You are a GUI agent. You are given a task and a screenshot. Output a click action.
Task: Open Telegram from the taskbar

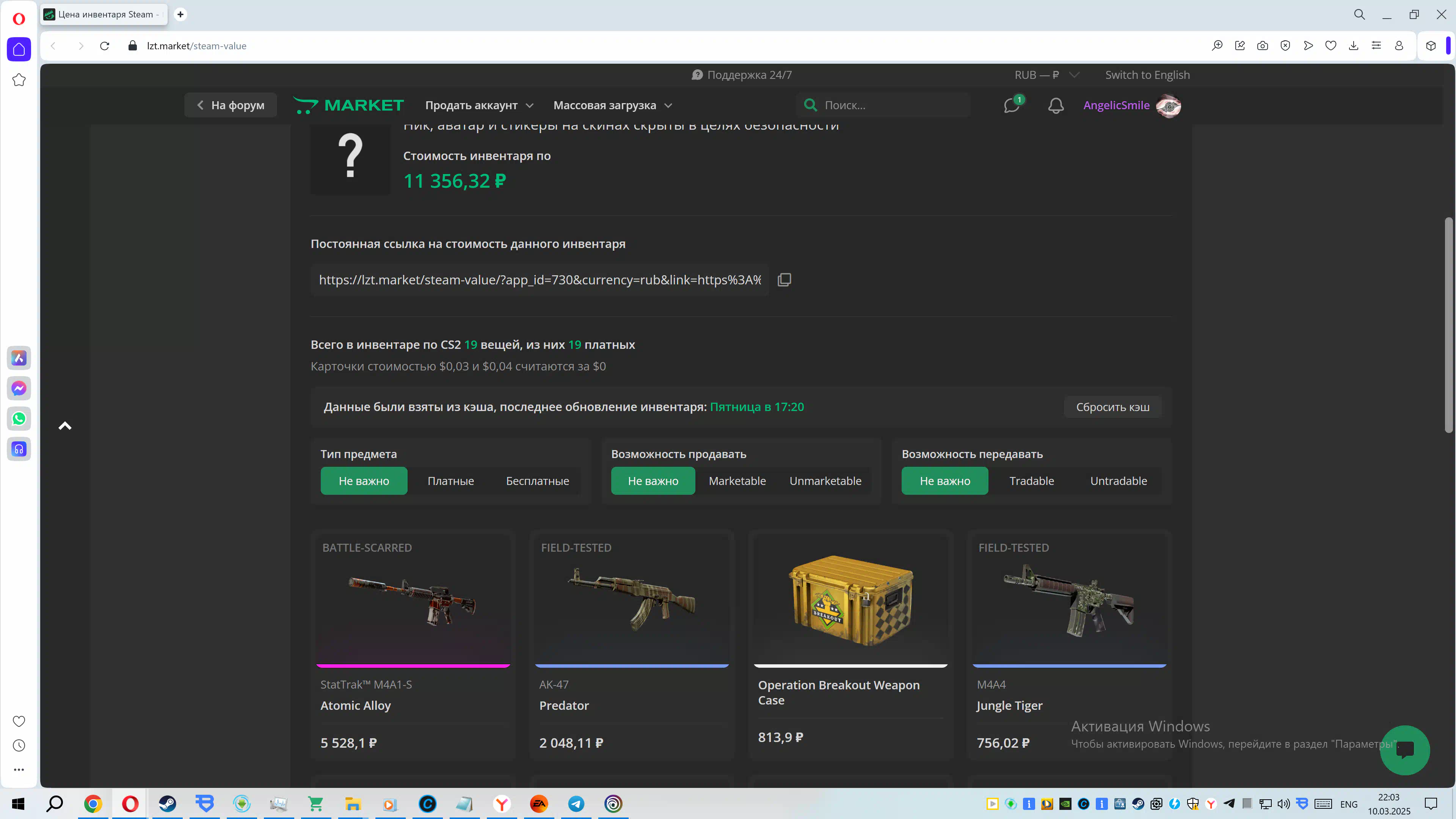576,803
